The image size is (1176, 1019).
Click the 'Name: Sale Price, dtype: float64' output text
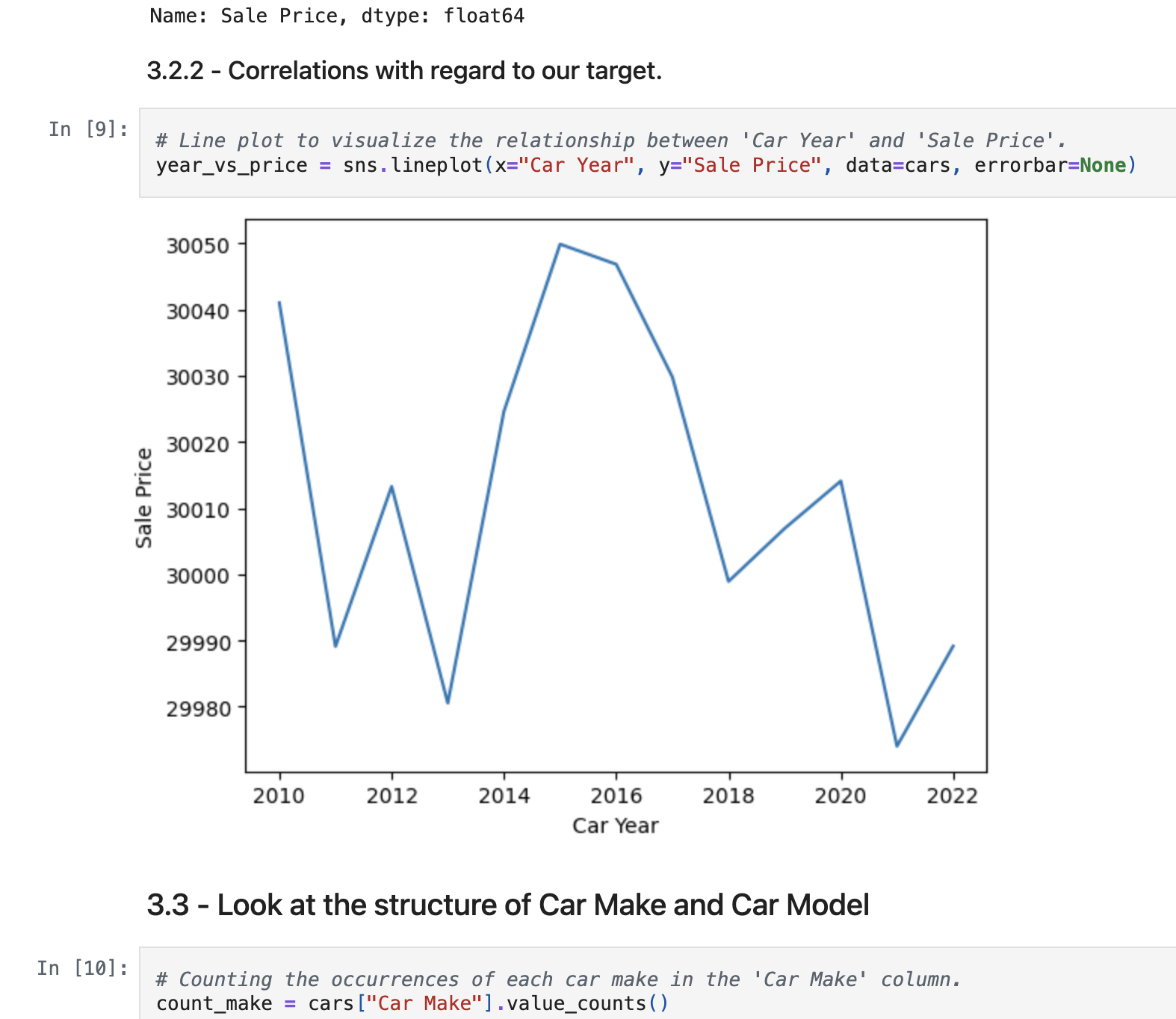pos(337,16)
